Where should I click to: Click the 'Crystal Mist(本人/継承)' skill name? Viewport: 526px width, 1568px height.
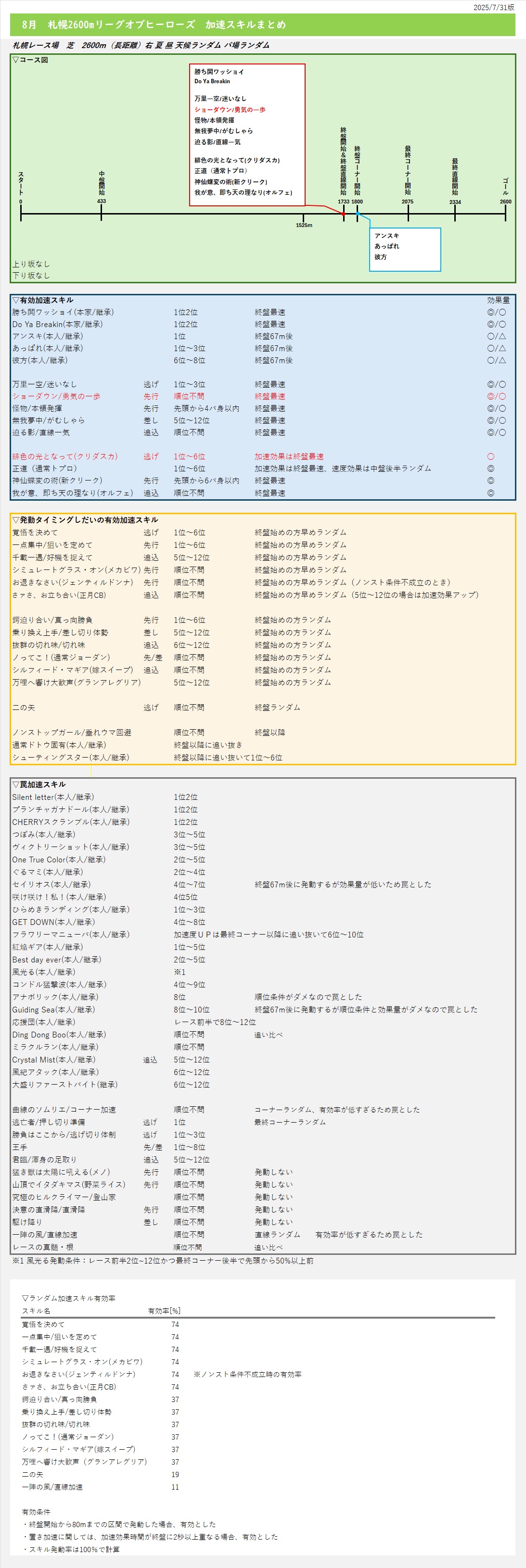(53, 1060)
